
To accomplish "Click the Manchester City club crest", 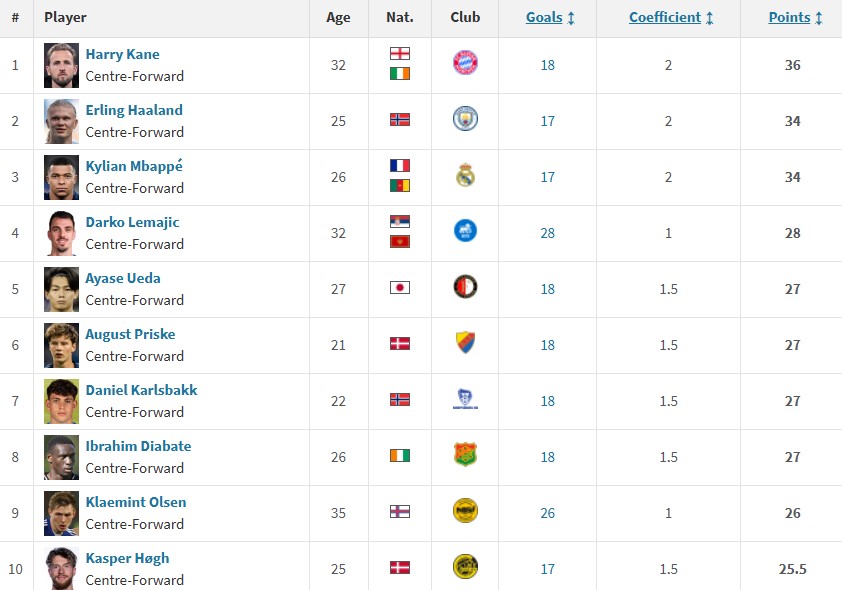I will click(x=465, y=119).
